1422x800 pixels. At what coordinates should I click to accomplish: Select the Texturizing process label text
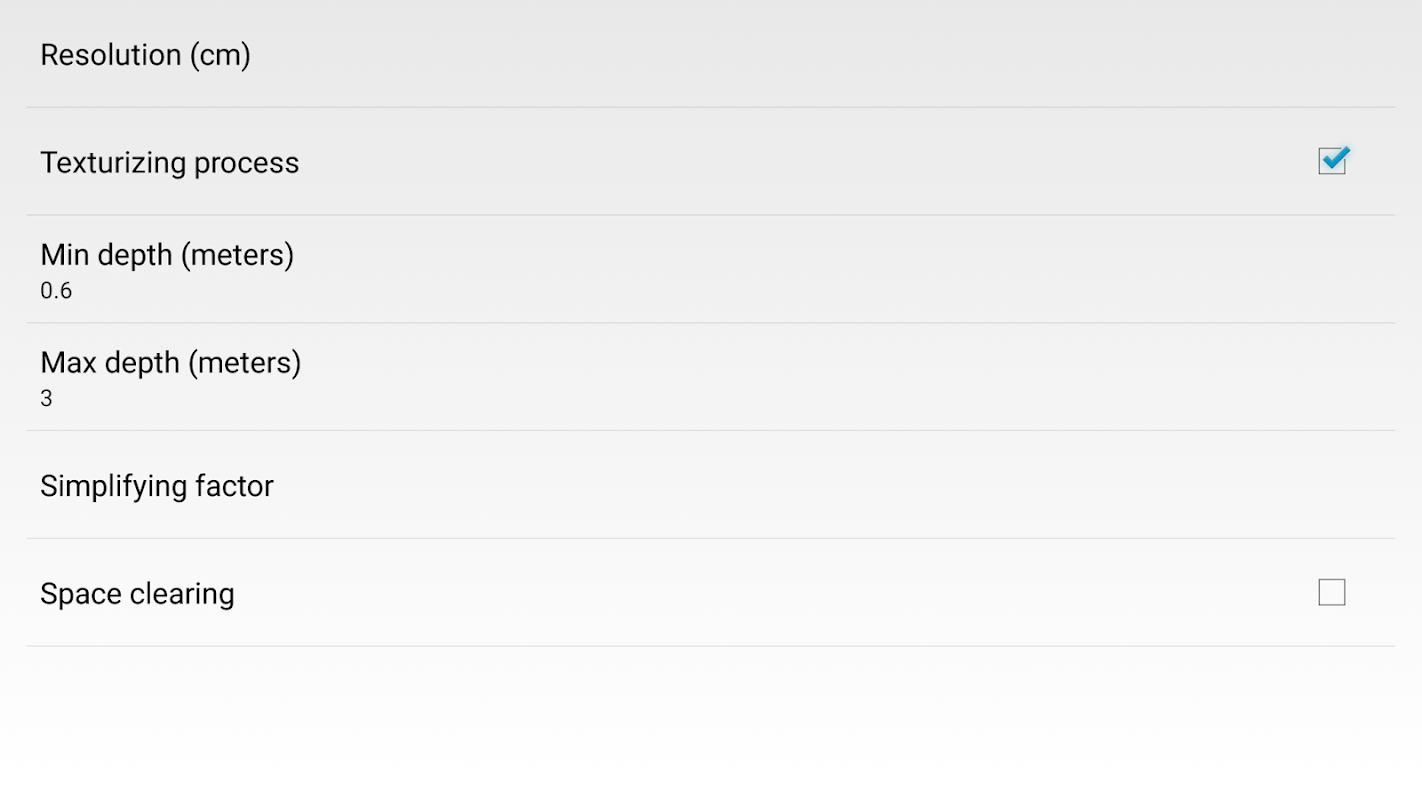pos(169,163)
